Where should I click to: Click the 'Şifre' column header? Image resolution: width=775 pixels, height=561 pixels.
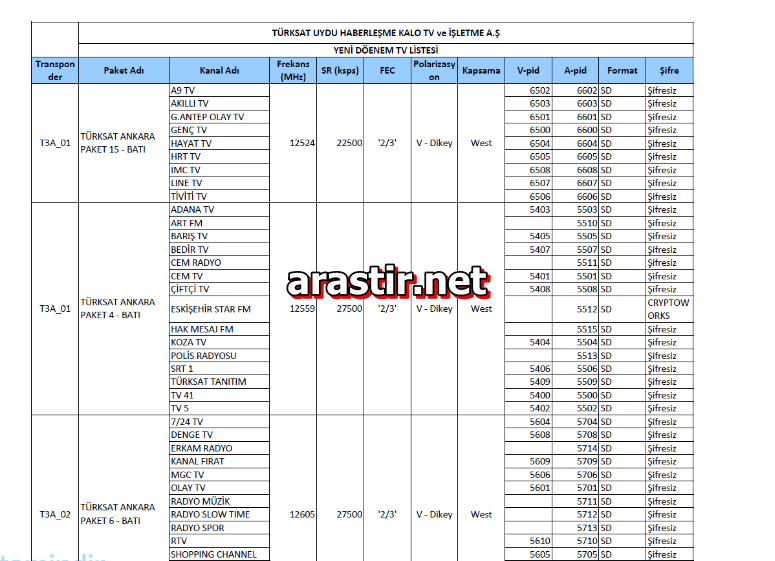(670, 70)
